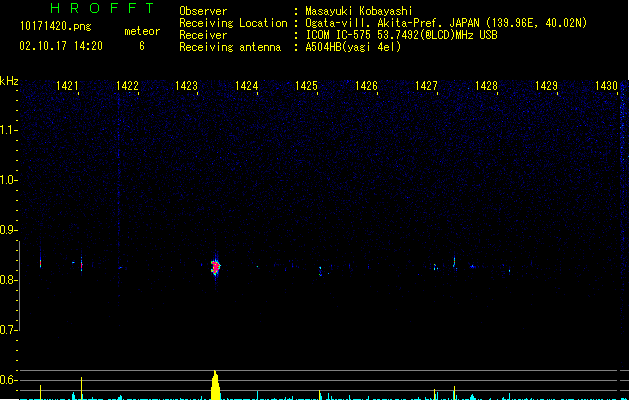
Task: Click the meteor label
Action: point(142,31)
